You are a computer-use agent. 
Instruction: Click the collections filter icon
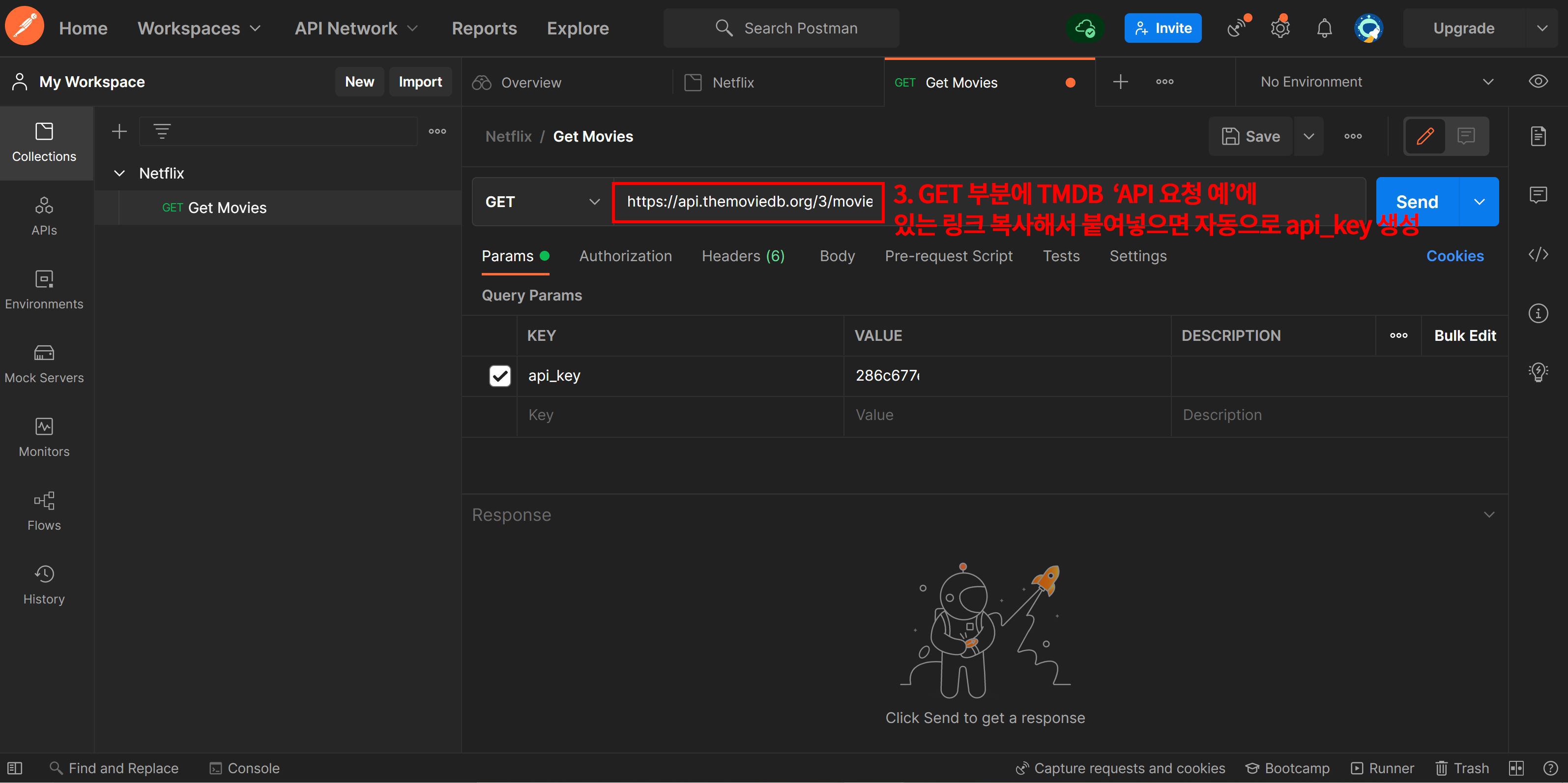pyautogui.click(x=162, y=131)
